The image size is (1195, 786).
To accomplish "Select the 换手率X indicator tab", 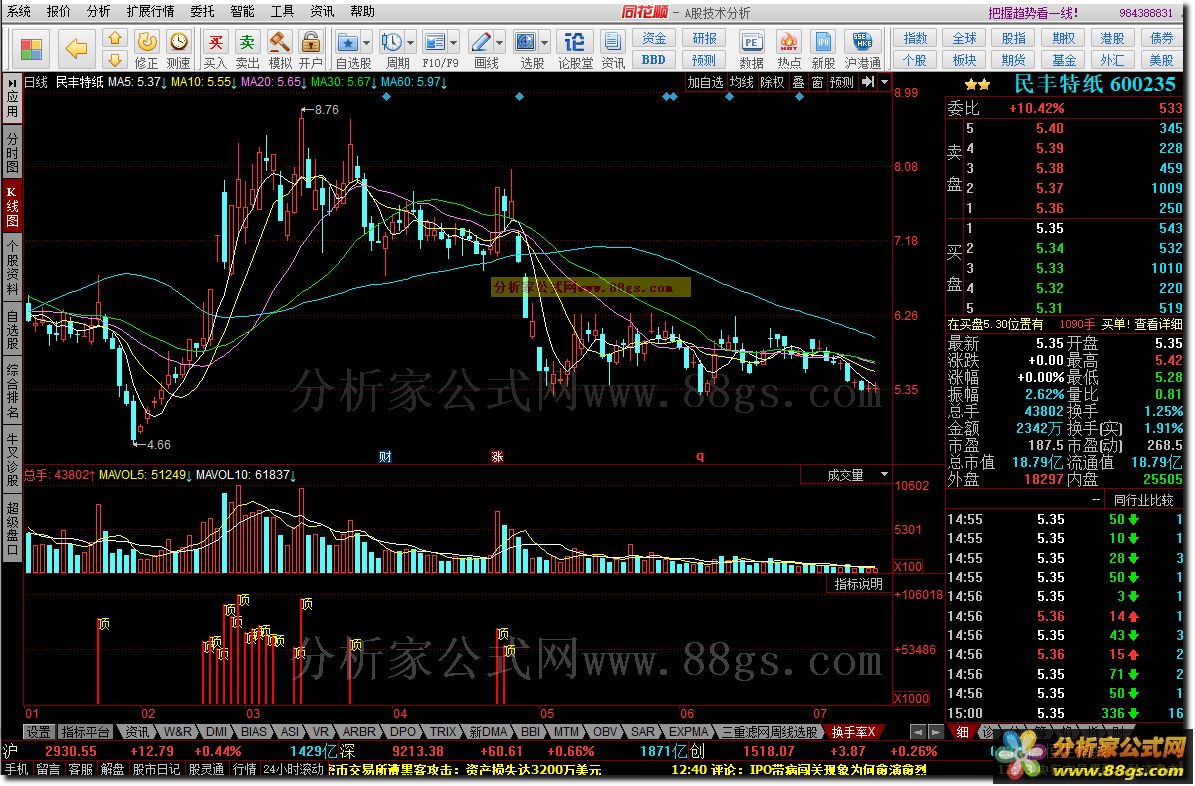I will [x=854, y=732].
